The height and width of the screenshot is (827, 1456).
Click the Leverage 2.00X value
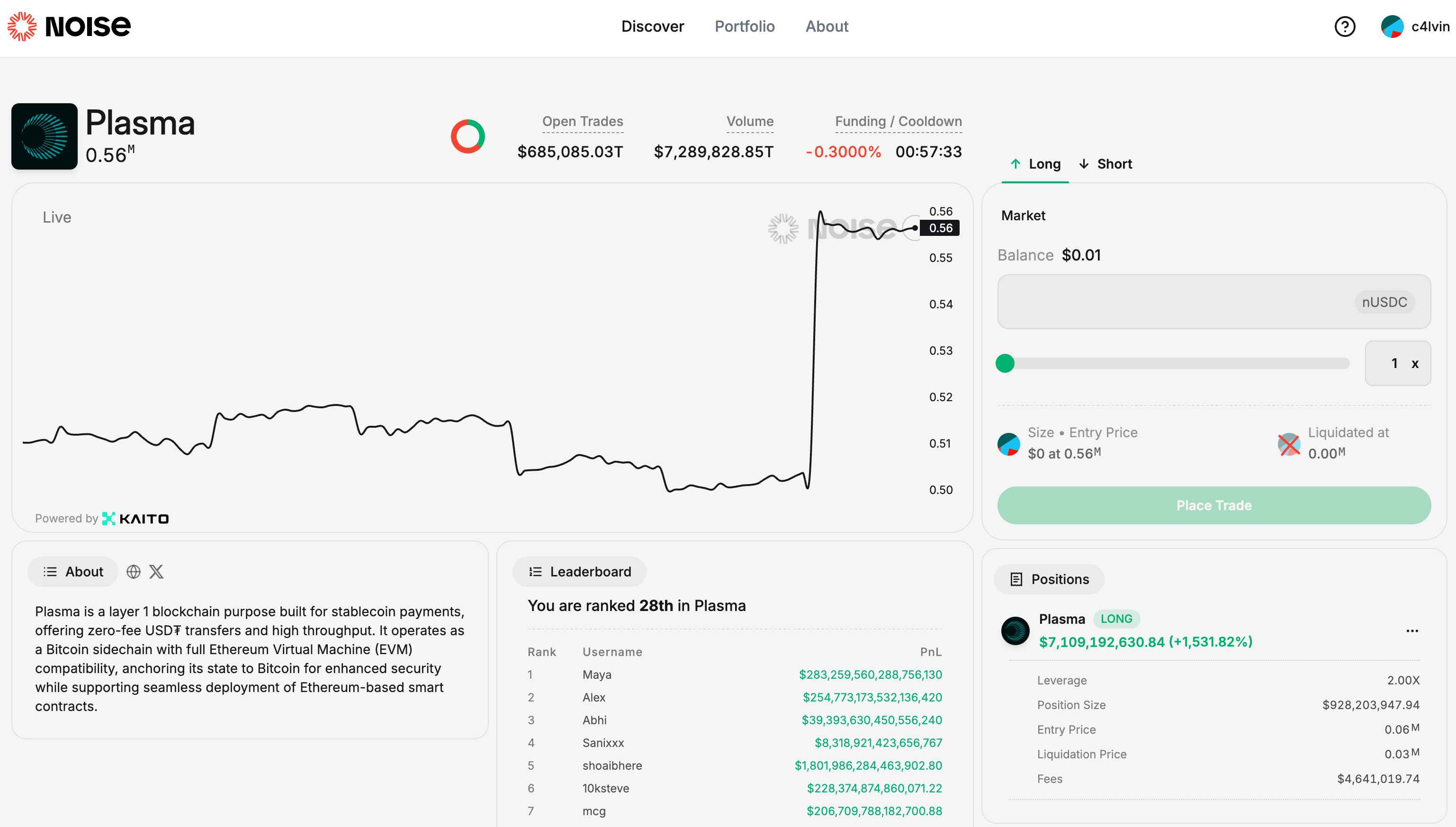click(x=1402, y=681)
